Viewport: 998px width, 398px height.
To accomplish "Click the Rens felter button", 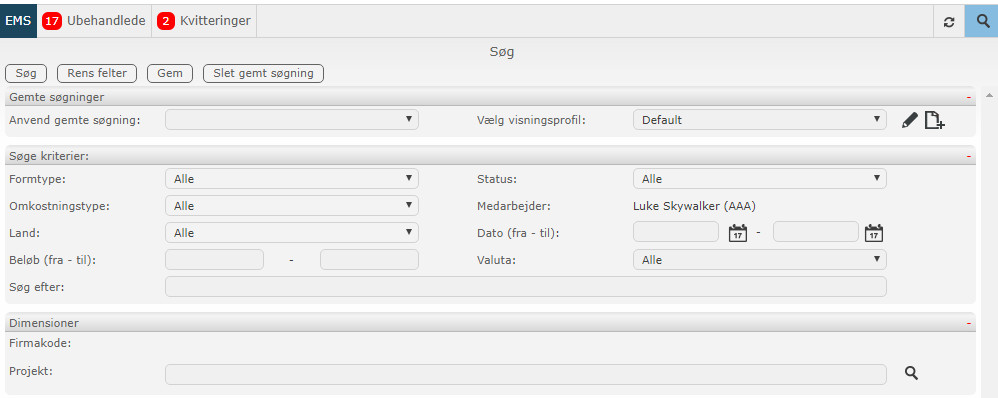I will 97,73.
